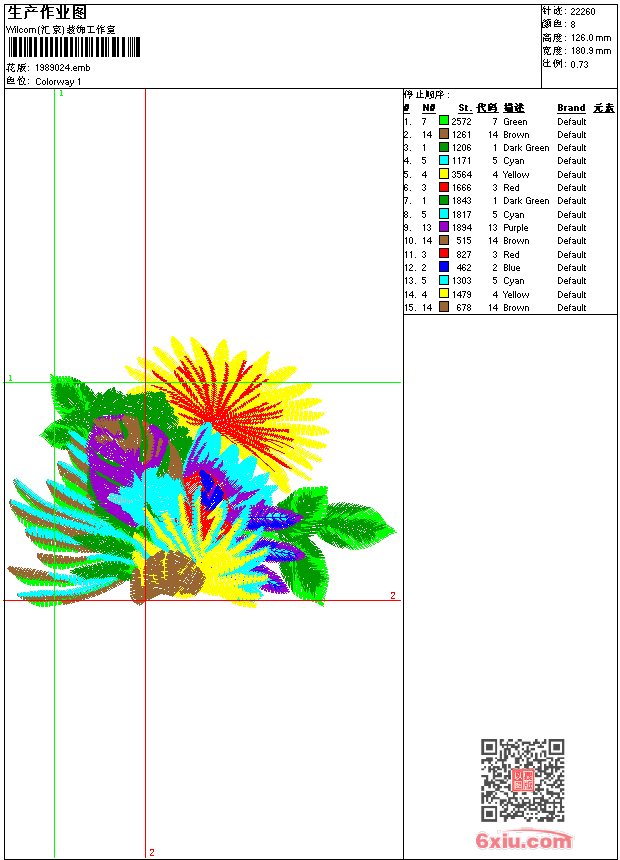The image size is (620, 860).
Task: Click the 'Purple' color description
Action: tap(516, 228)
